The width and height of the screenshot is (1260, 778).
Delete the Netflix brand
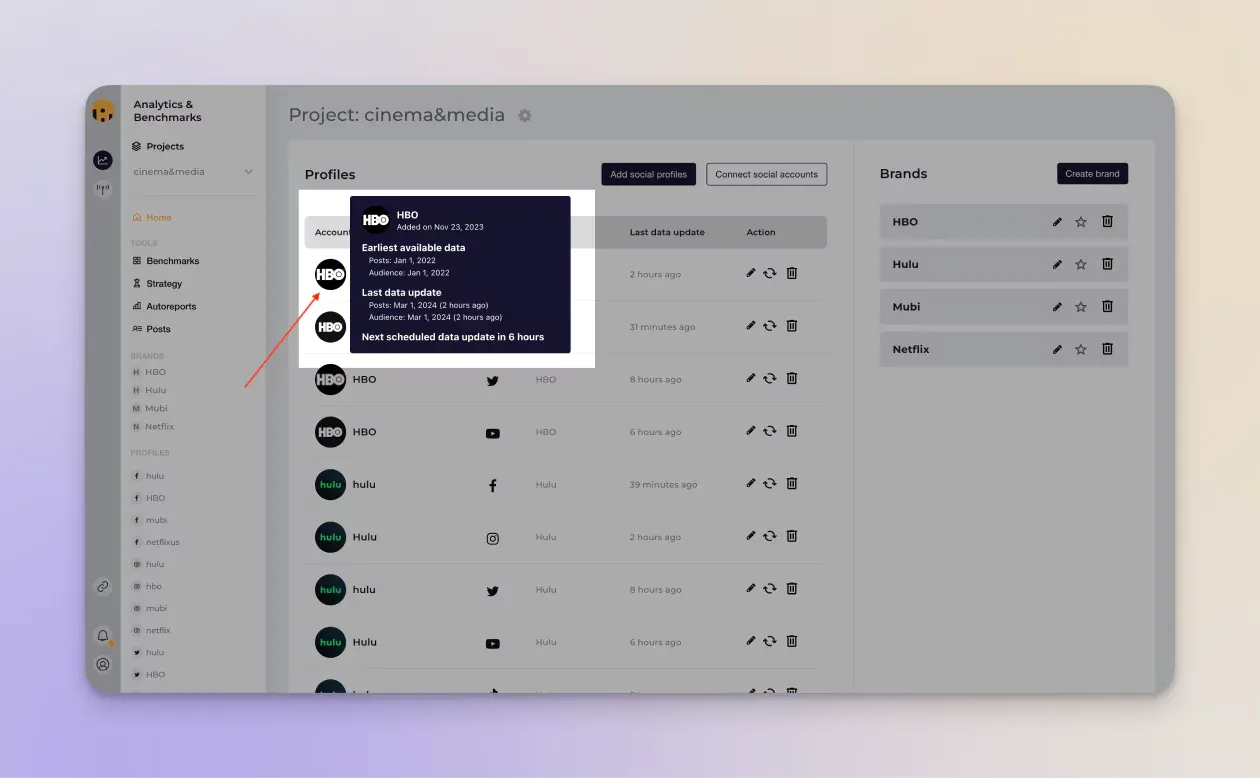(x=1107, y=349)
